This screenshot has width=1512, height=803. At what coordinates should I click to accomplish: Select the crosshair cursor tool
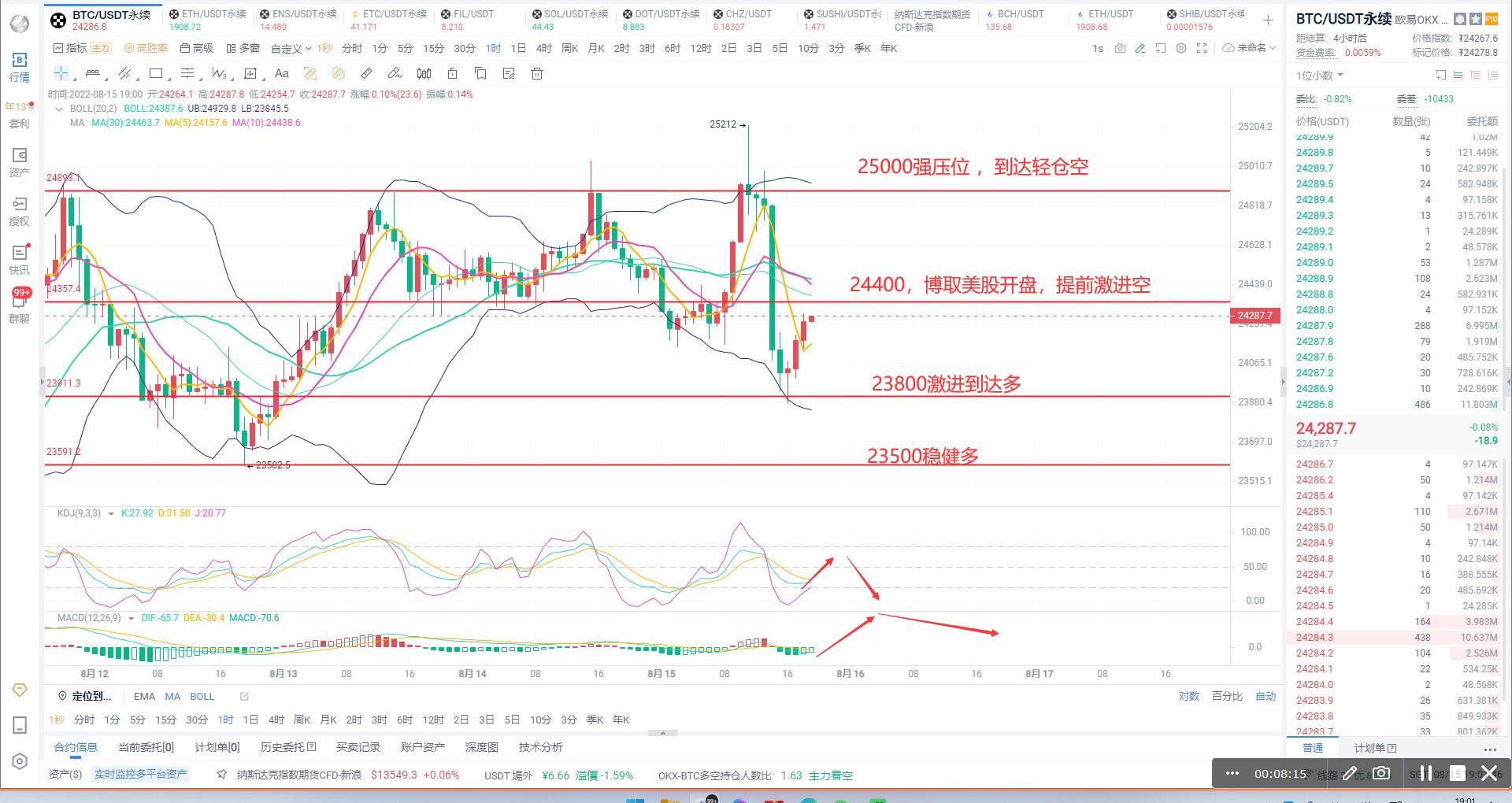[61, 74]
